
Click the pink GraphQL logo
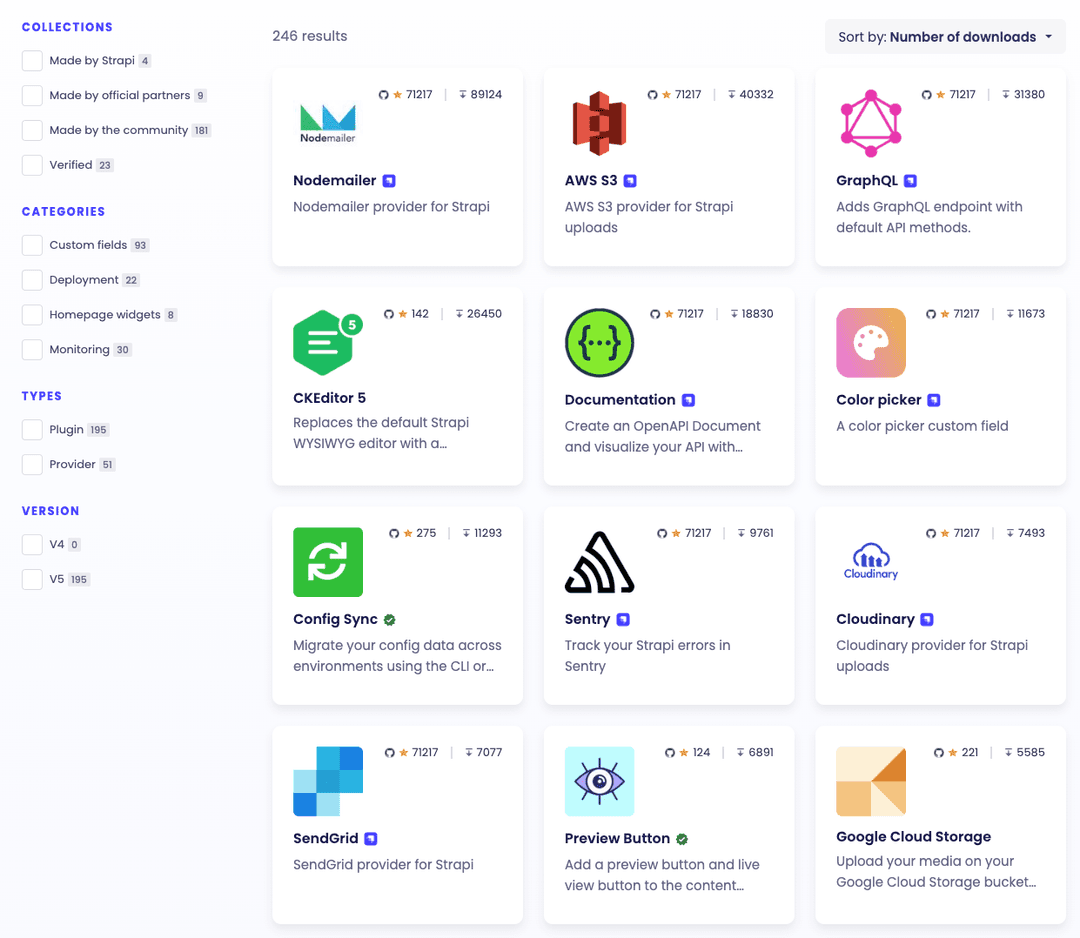click(871, 123)
